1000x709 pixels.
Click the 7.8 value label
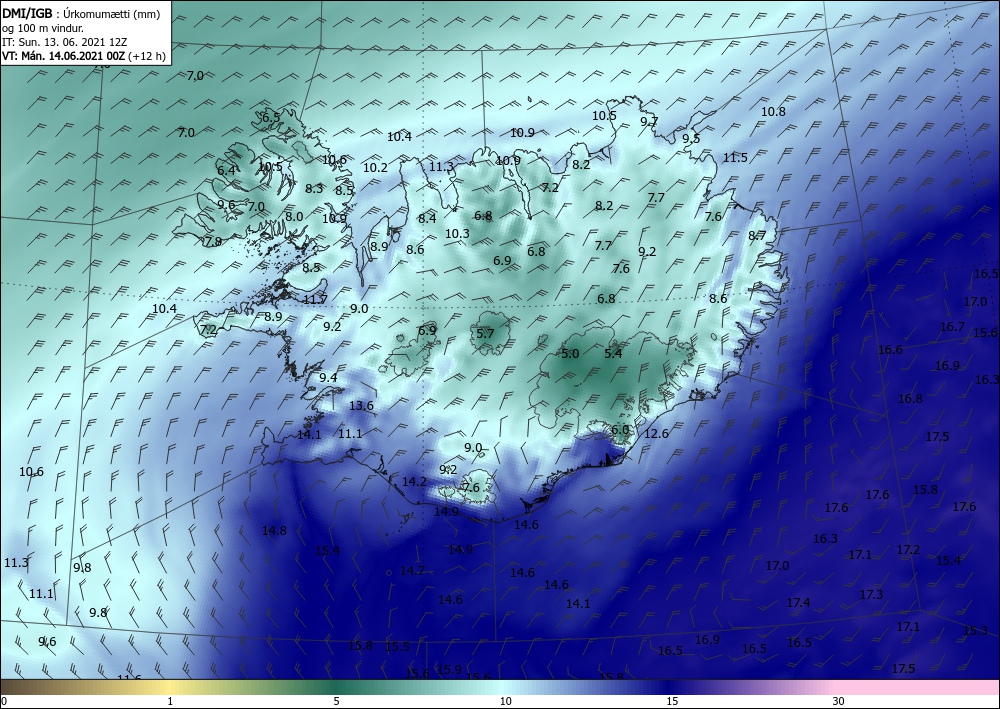(213, 242)
